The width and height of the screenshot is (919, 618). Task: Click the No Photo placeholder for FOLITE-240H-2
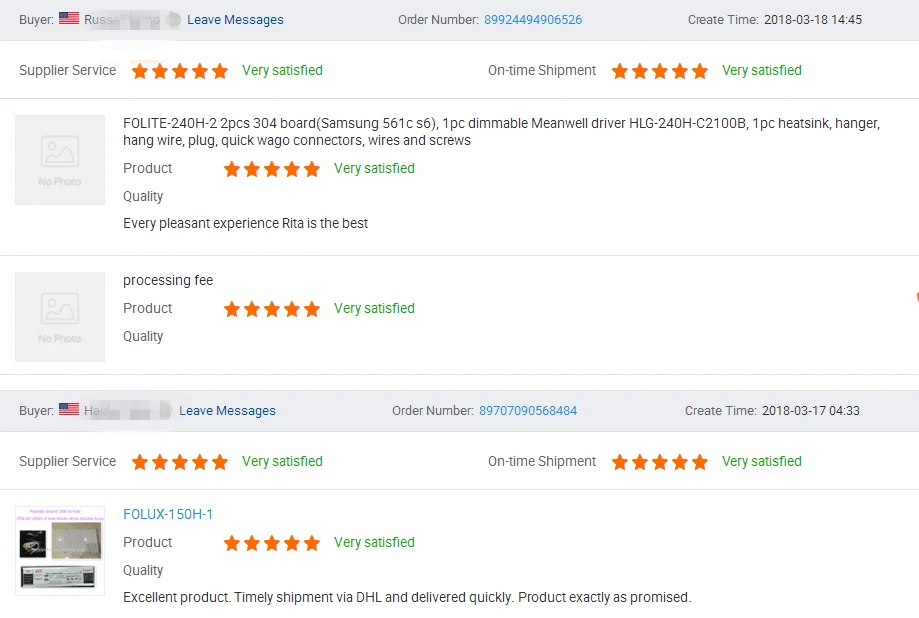pos(60,160)
